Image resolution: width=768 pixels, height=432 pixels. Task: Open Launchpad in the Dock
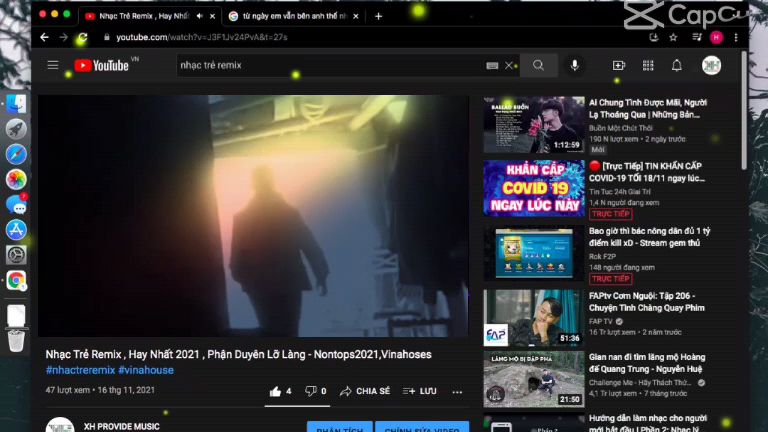(x=16, y=129)
